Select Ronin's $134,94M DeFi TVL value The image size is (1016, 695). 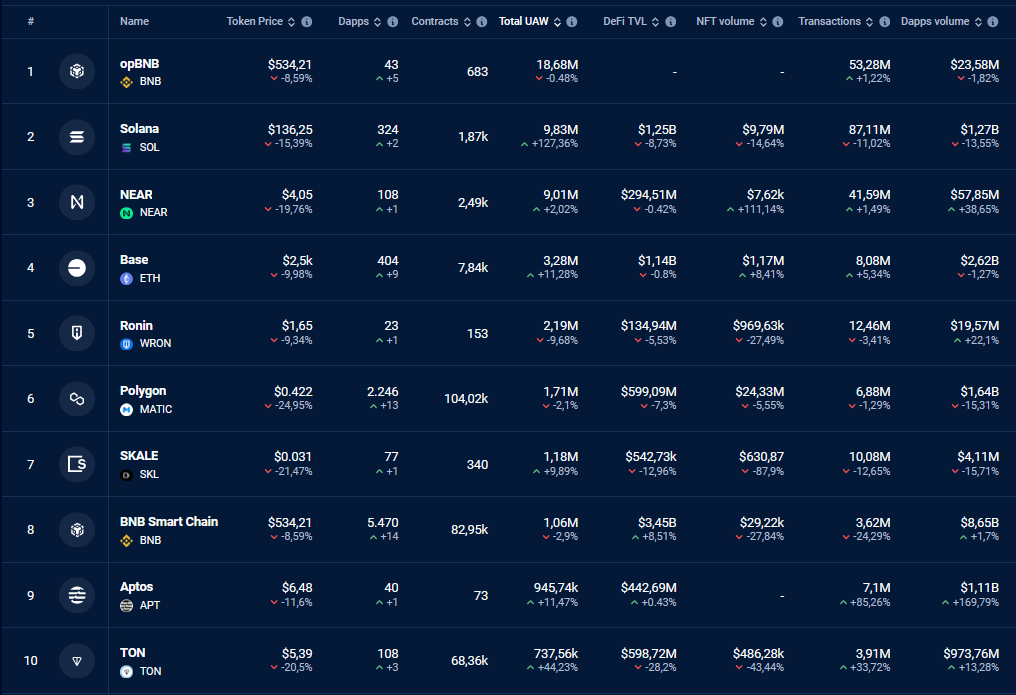point(649,326)
